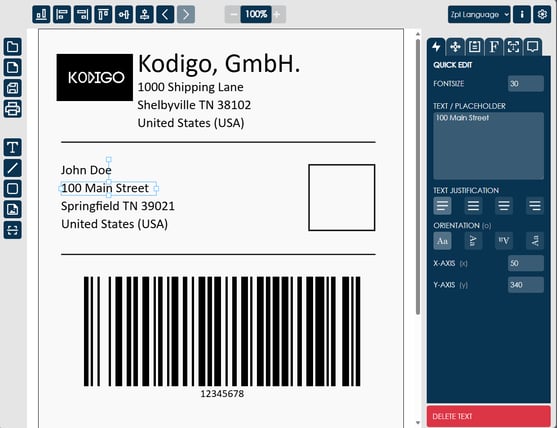Select 270-degree rotated orientation
The width and height of the screenshot is (557, 428).
(535, 241)
